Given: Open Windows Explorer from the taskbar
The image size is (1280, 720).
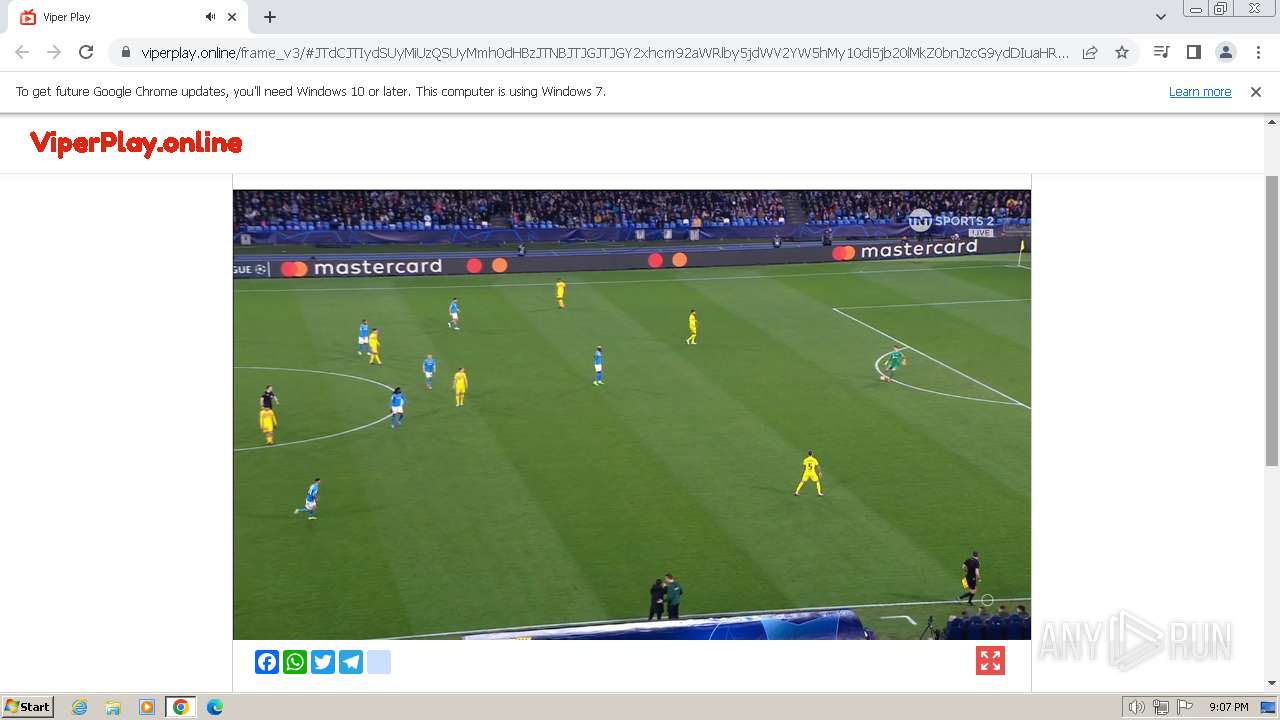Looking at the screenshot, I should (x=113, y=707).
